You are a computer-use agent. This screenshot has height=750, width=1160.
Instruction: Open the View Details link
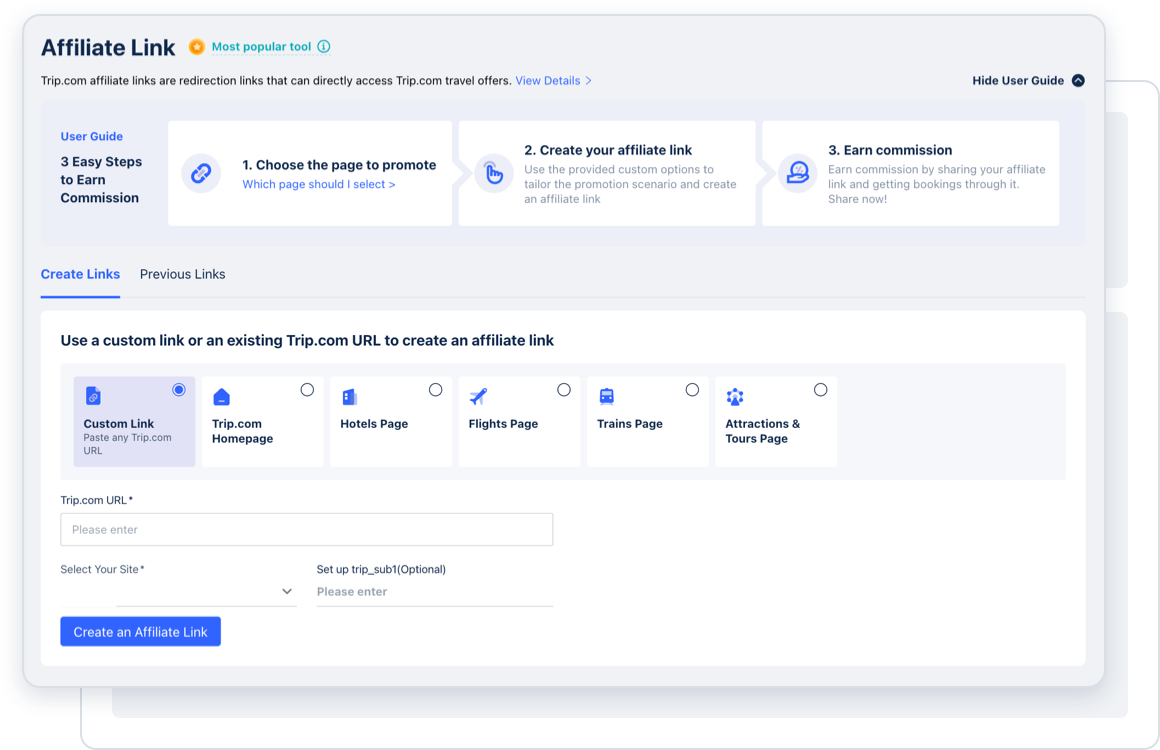[x=553, y=81]
